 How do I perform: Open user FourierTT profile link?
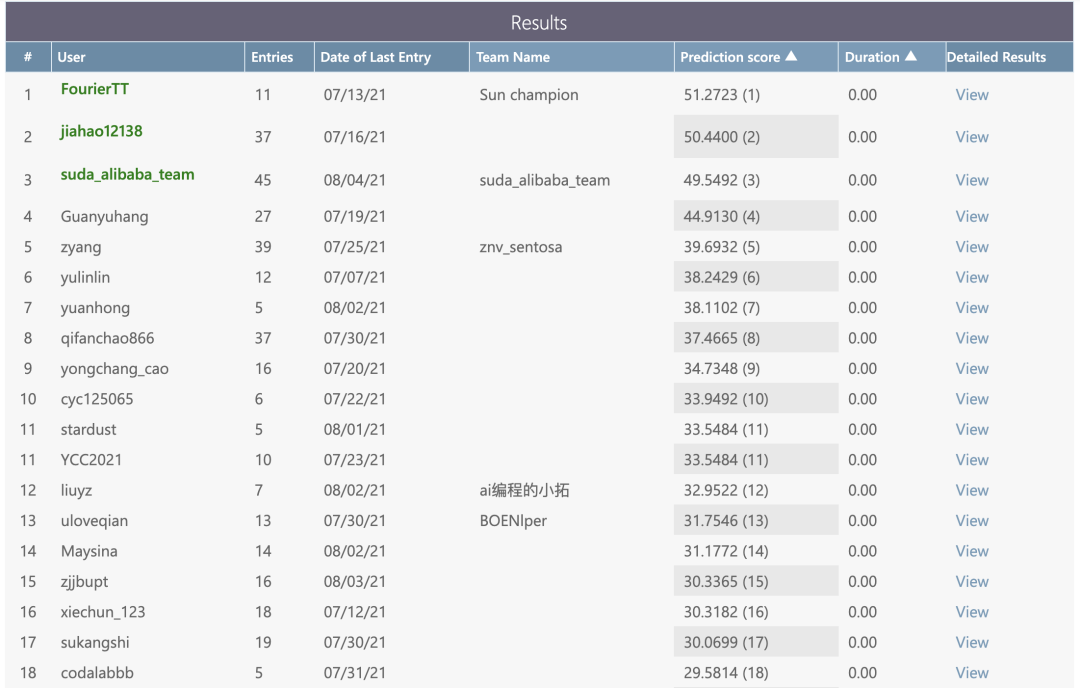click(95, 89)
